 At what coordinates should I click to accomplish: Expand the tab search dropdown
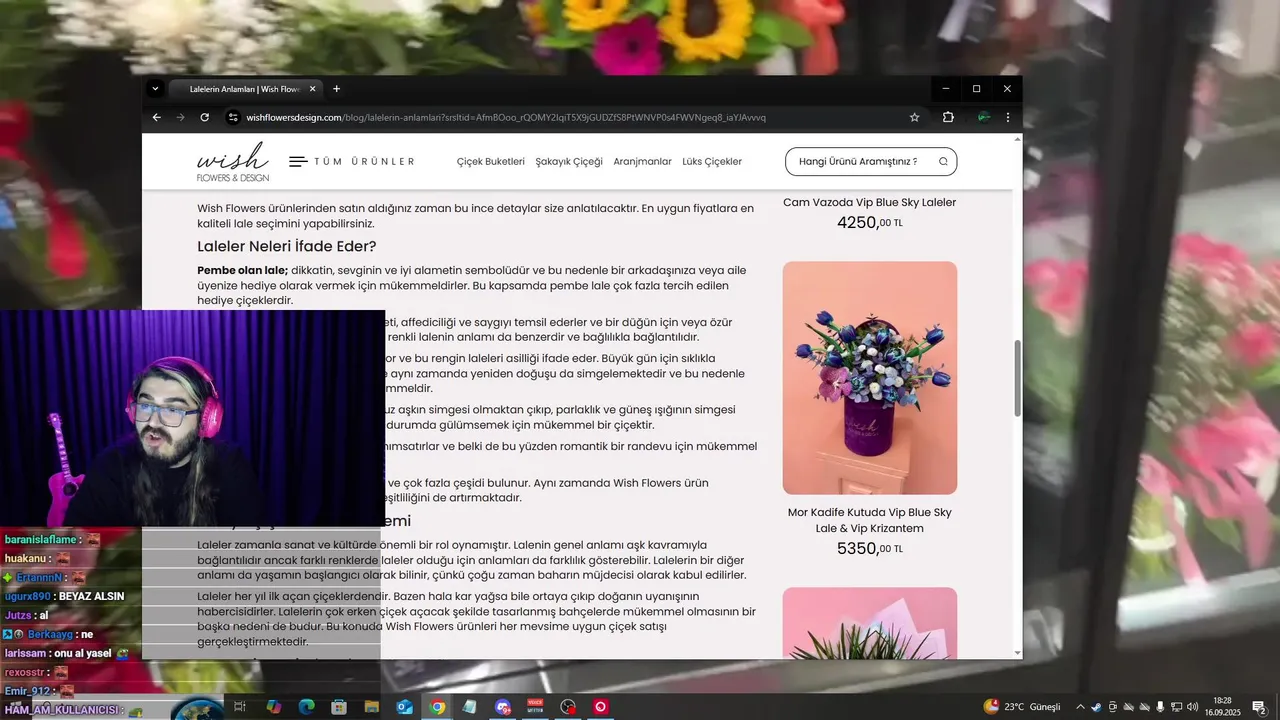point(155,89)
